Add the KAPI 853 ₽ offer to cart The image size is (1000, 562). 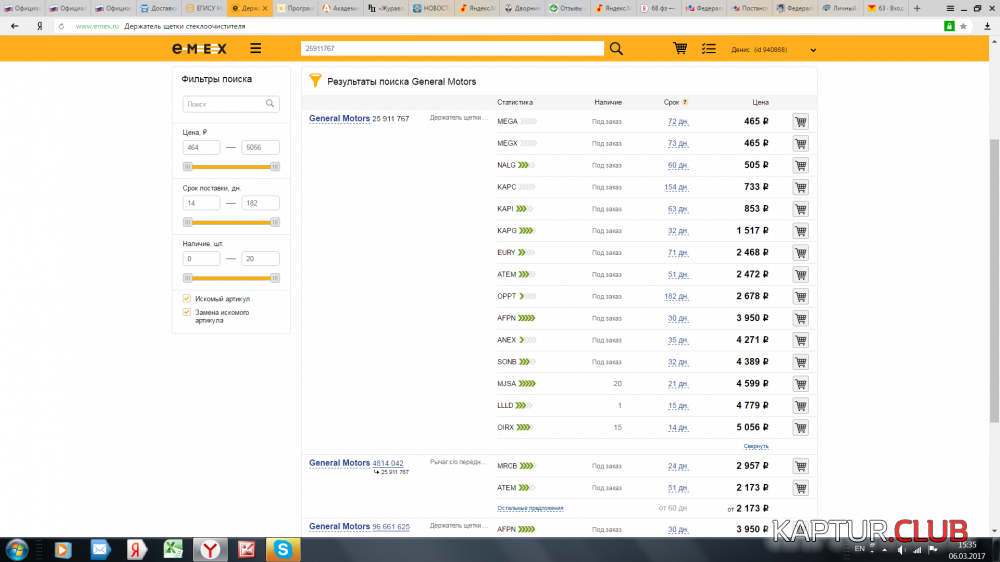tap(800, 209)
